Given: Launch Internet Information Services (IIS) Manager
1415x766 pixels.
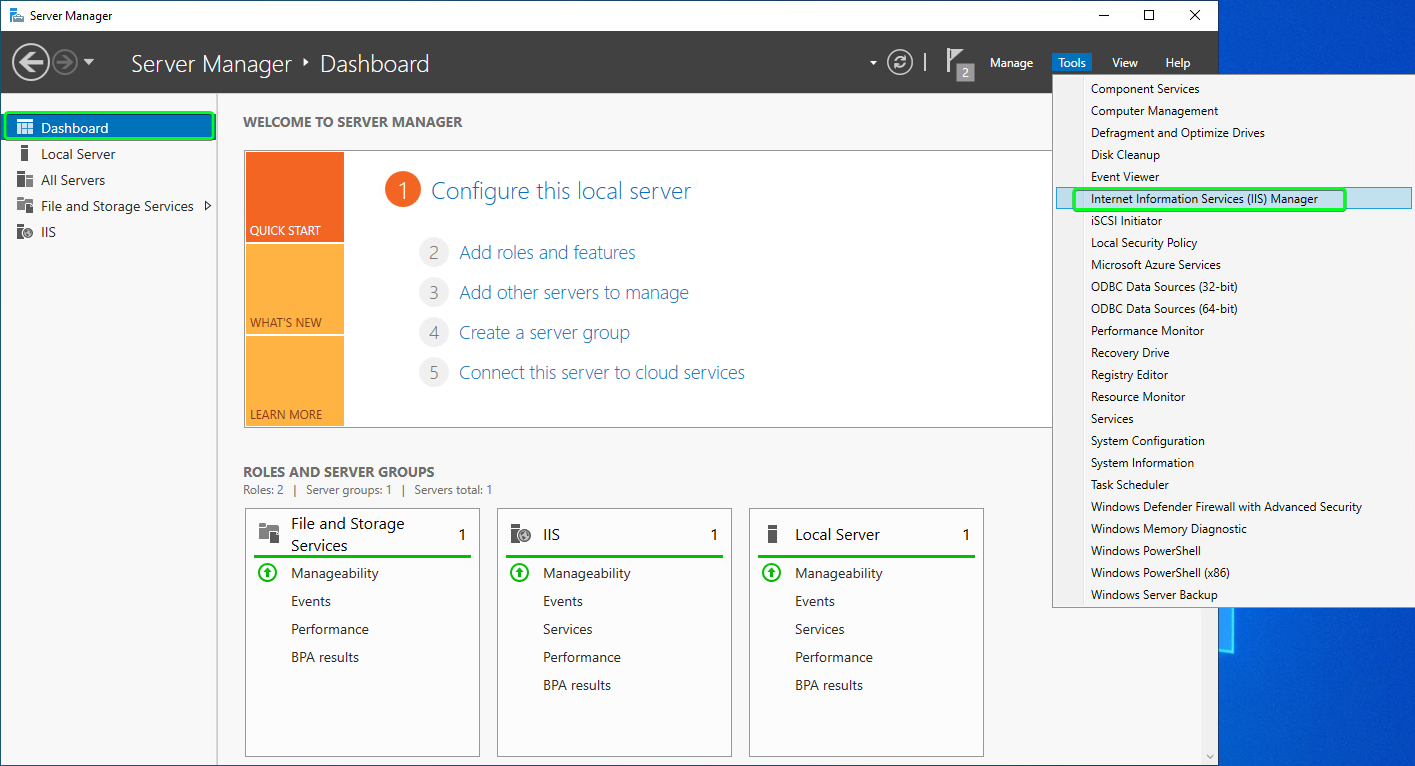Looking at the screenshot, I should point(1234,199).
